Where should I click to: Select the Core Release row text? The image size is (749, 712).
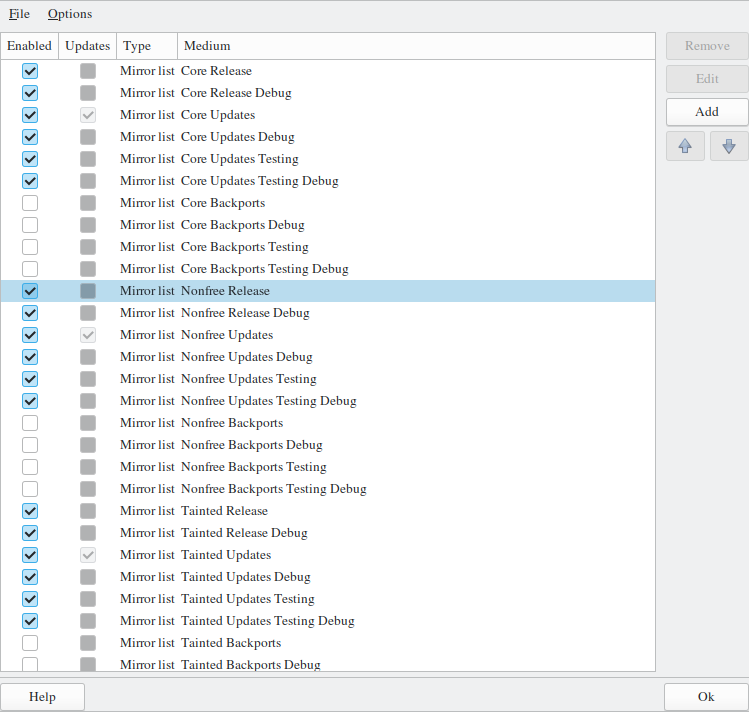pos(216,71)
